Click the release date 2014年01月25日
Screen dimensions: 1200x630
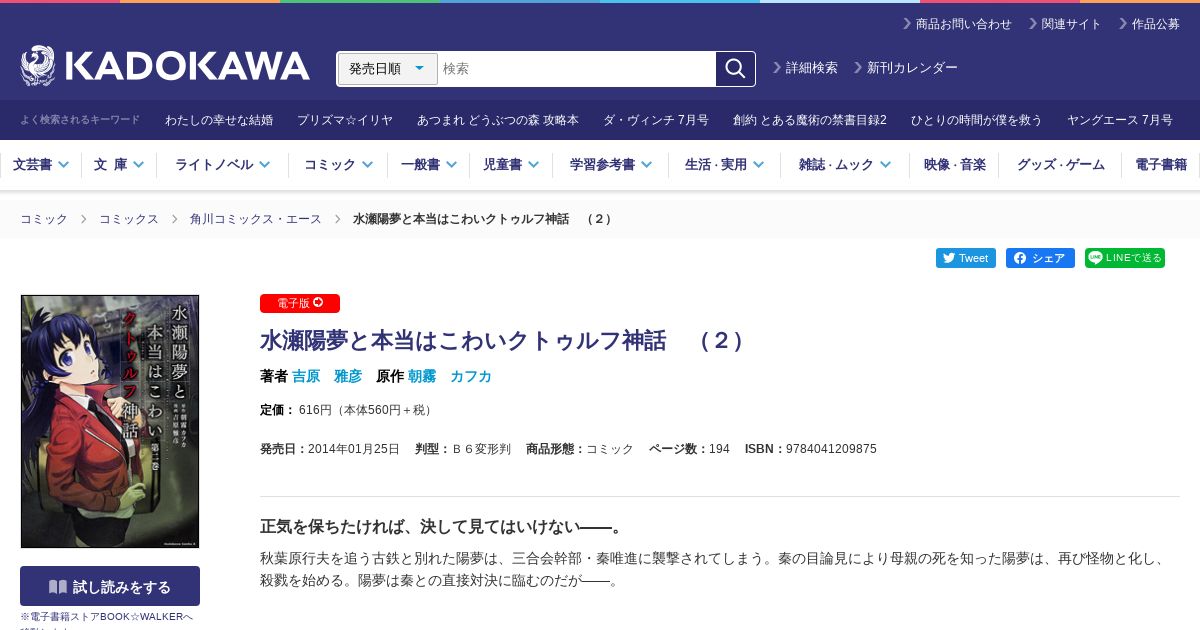354,449
